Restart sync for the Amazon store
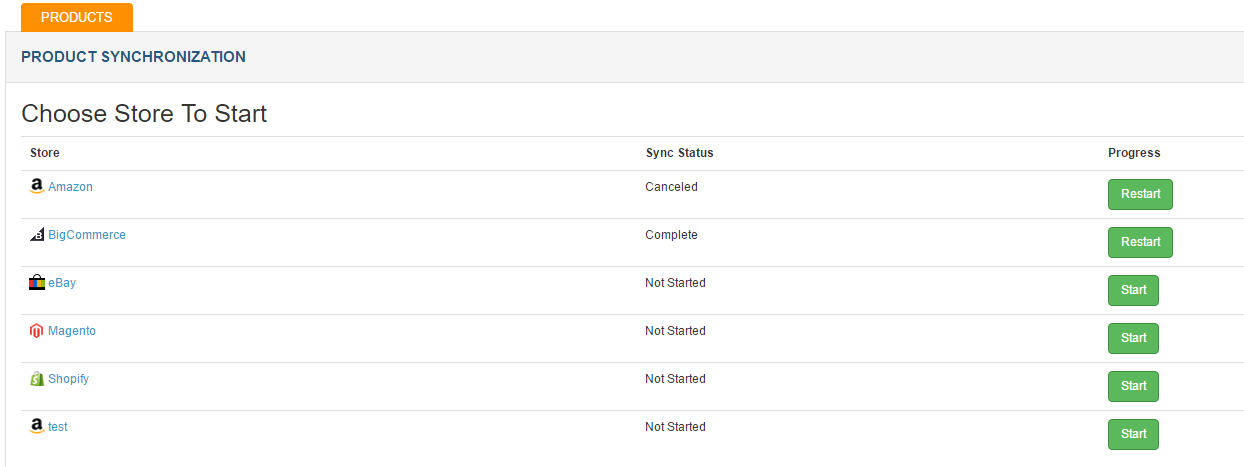This screenshot has height=467, width=1244. coord(1140,195)
